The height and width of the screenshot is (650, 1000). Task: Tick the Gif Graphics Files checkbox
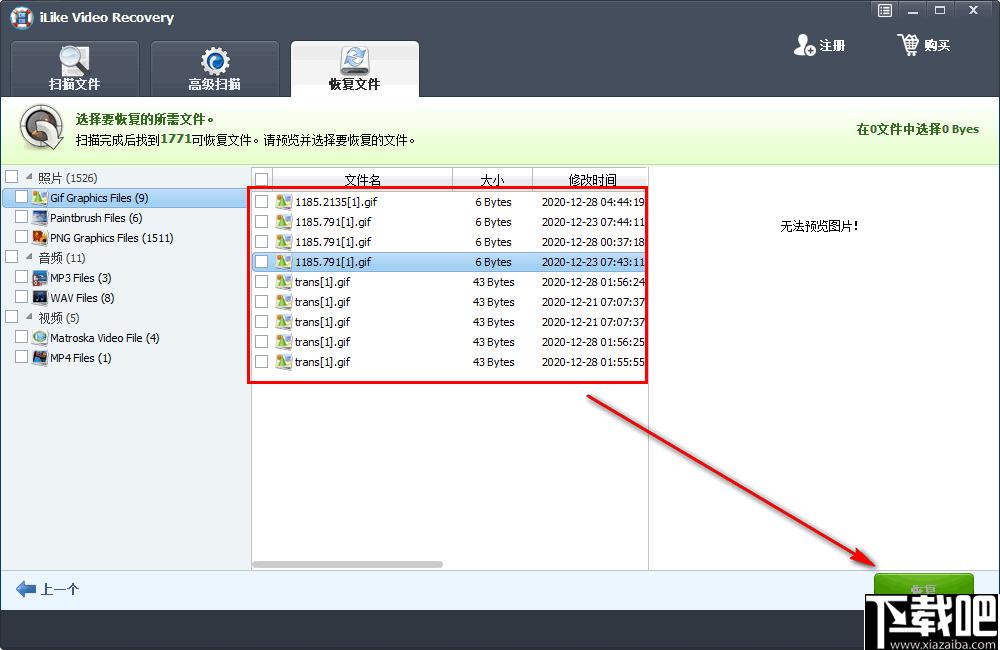[21, 197]
